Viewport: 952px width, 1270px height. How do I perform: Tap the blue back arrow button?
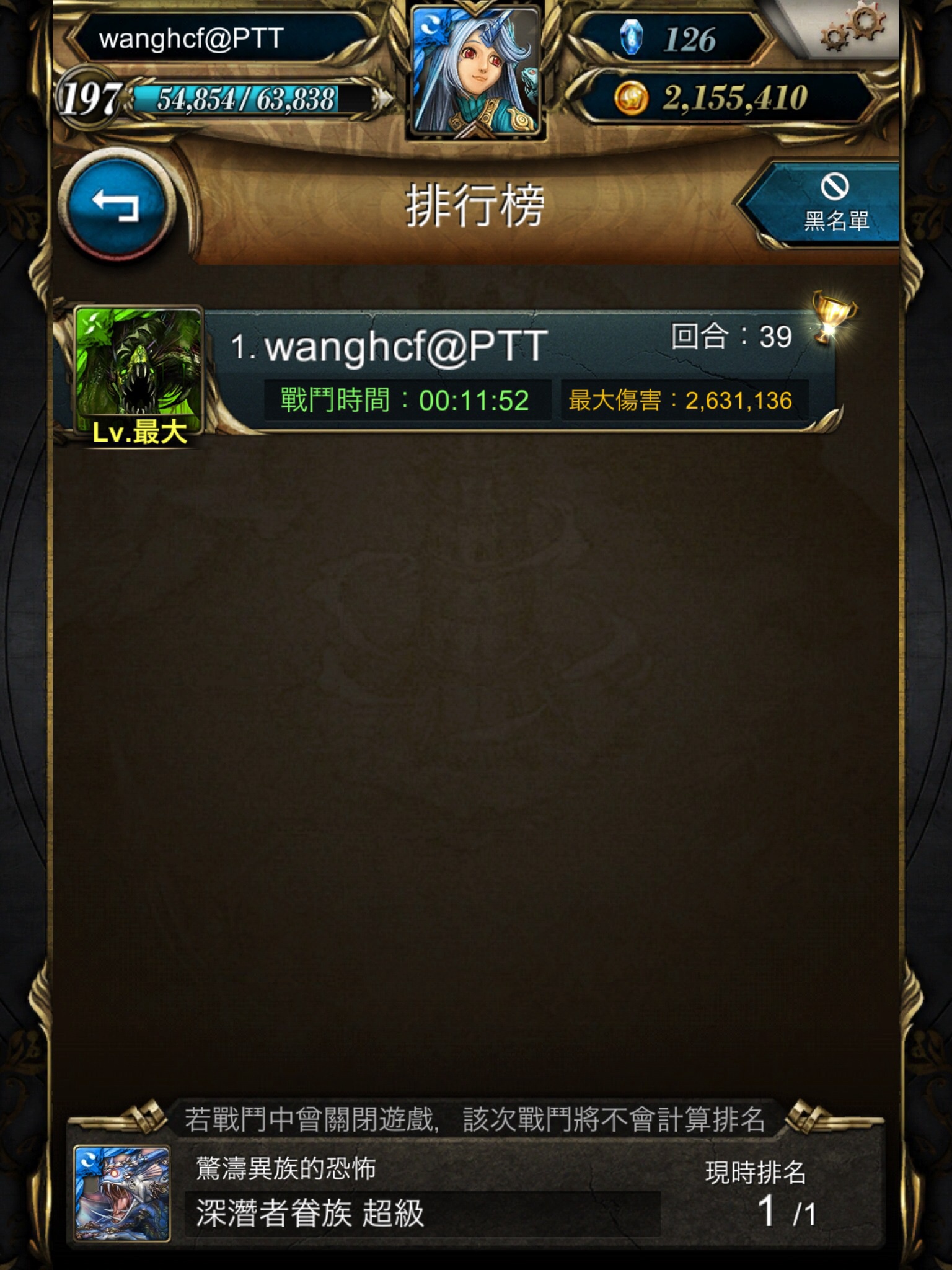click(116, 205)
